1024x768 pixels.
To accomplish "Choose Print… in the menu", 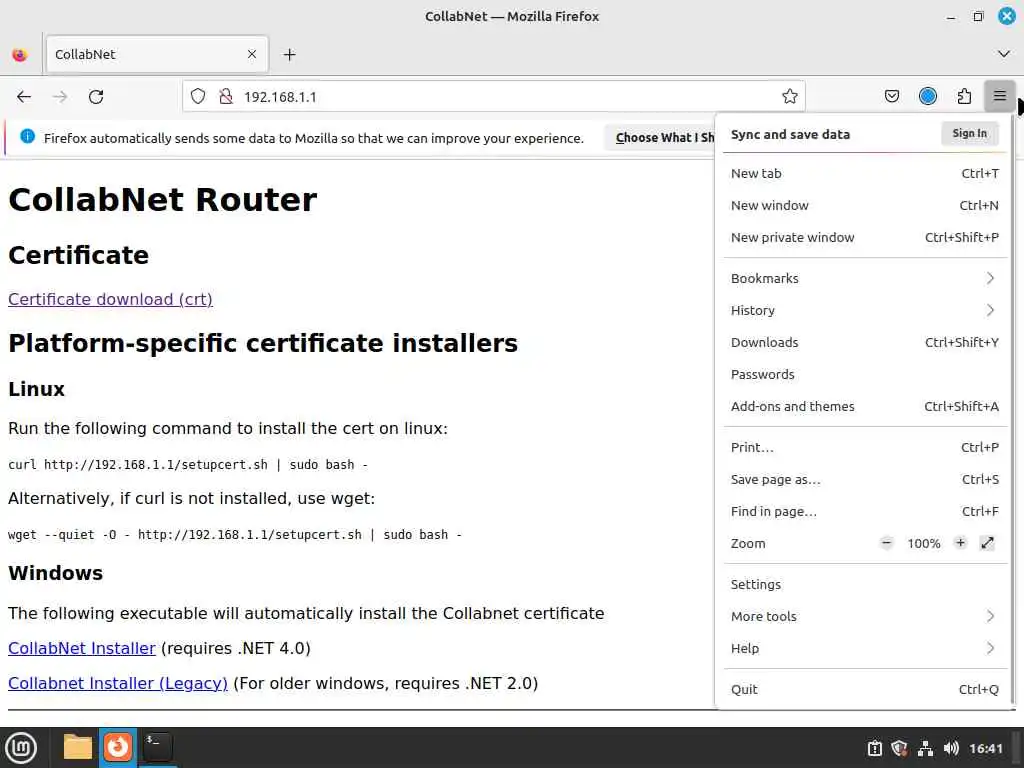I will [865, 447].
